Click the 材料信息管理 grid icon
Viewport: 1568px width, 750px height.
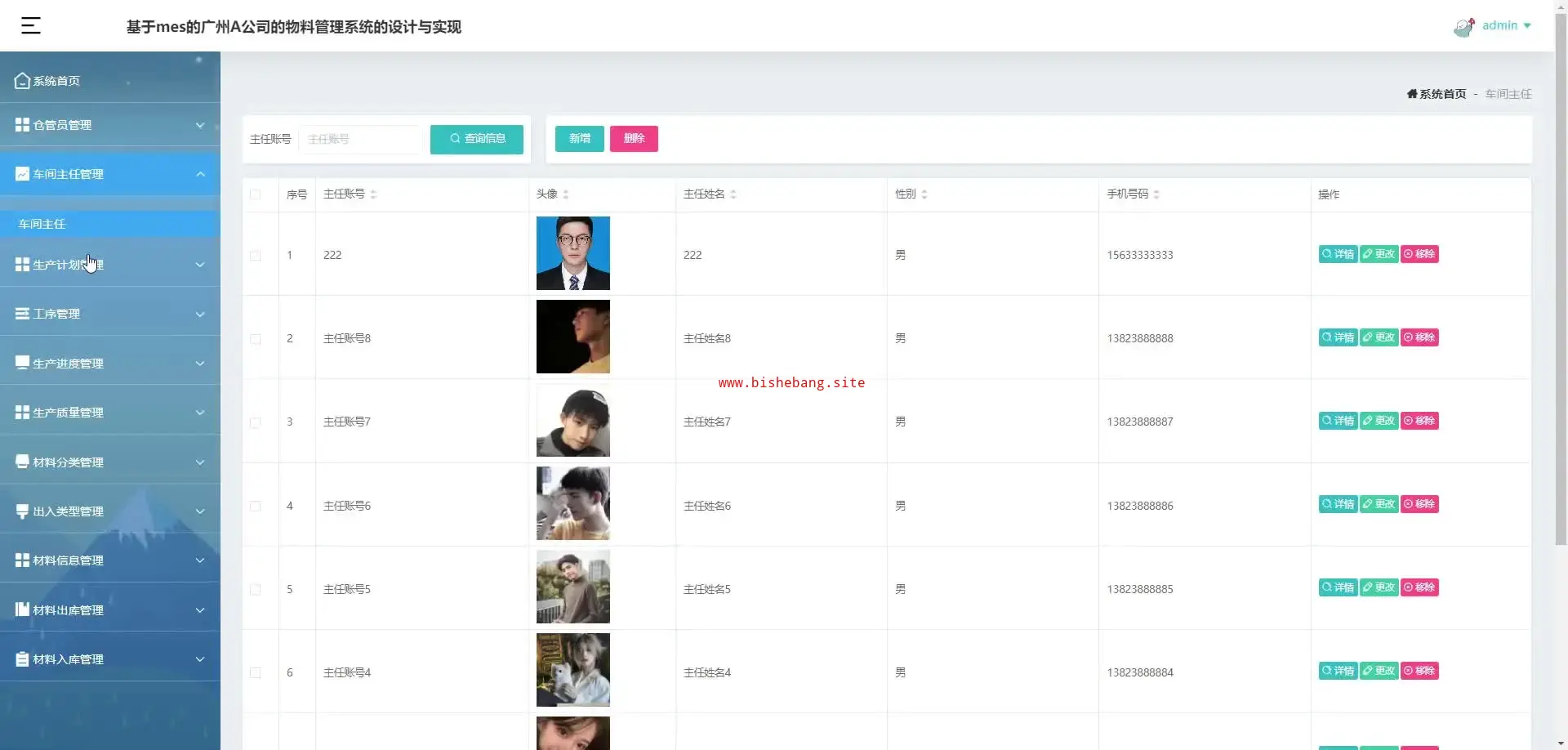22,560
